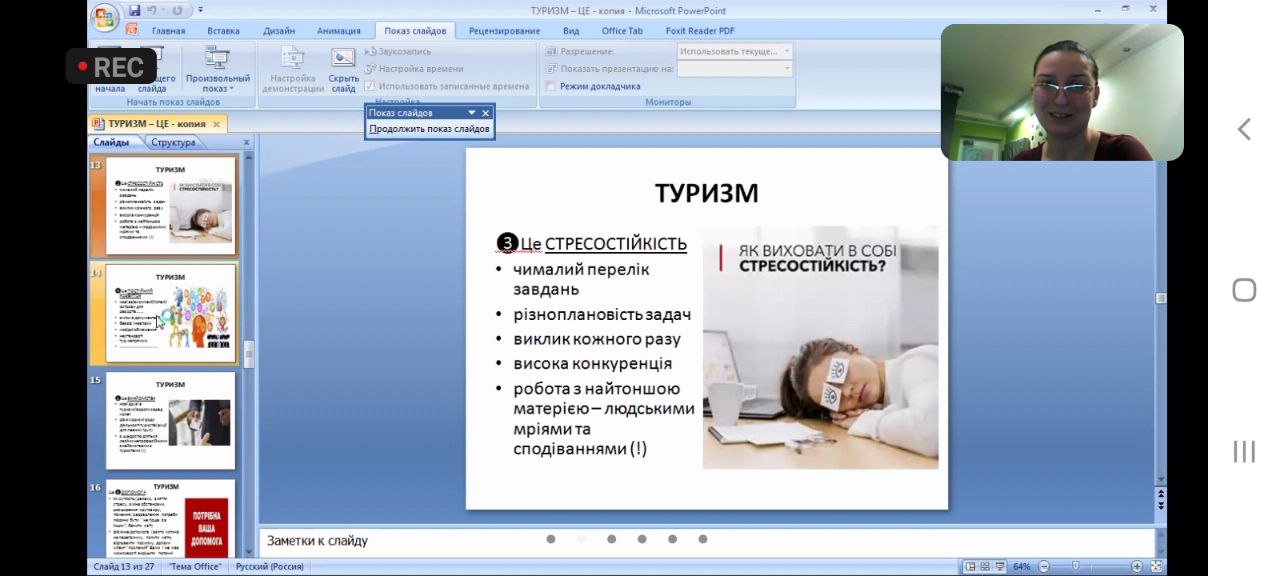Open the Дизайн ribbon tab
Image resolution: width=1280 pixels, height=576 pixels.
click(x=279, y=31)
